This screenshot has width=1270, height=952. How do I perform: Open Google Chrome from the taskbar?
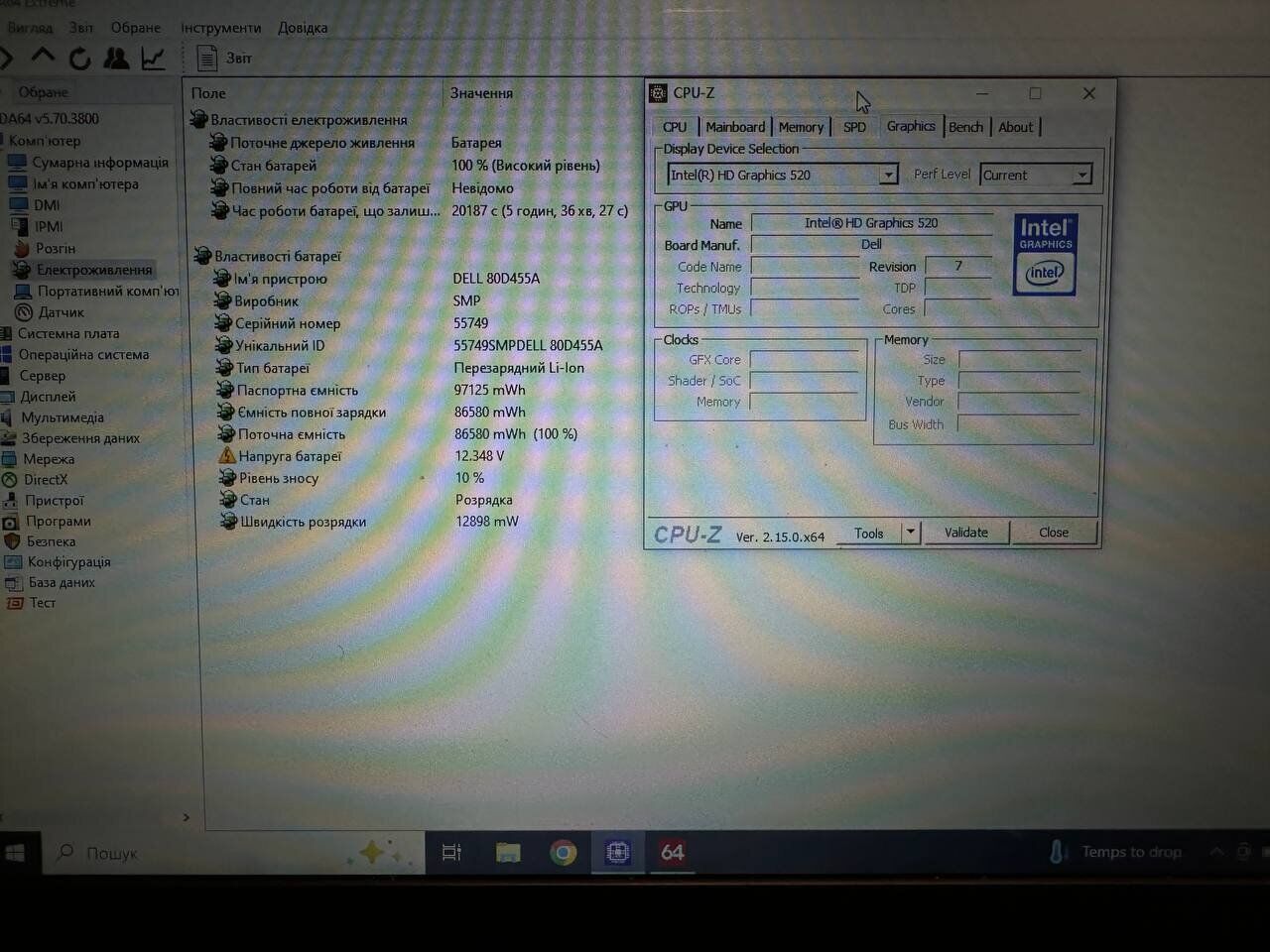click(563, 853)
